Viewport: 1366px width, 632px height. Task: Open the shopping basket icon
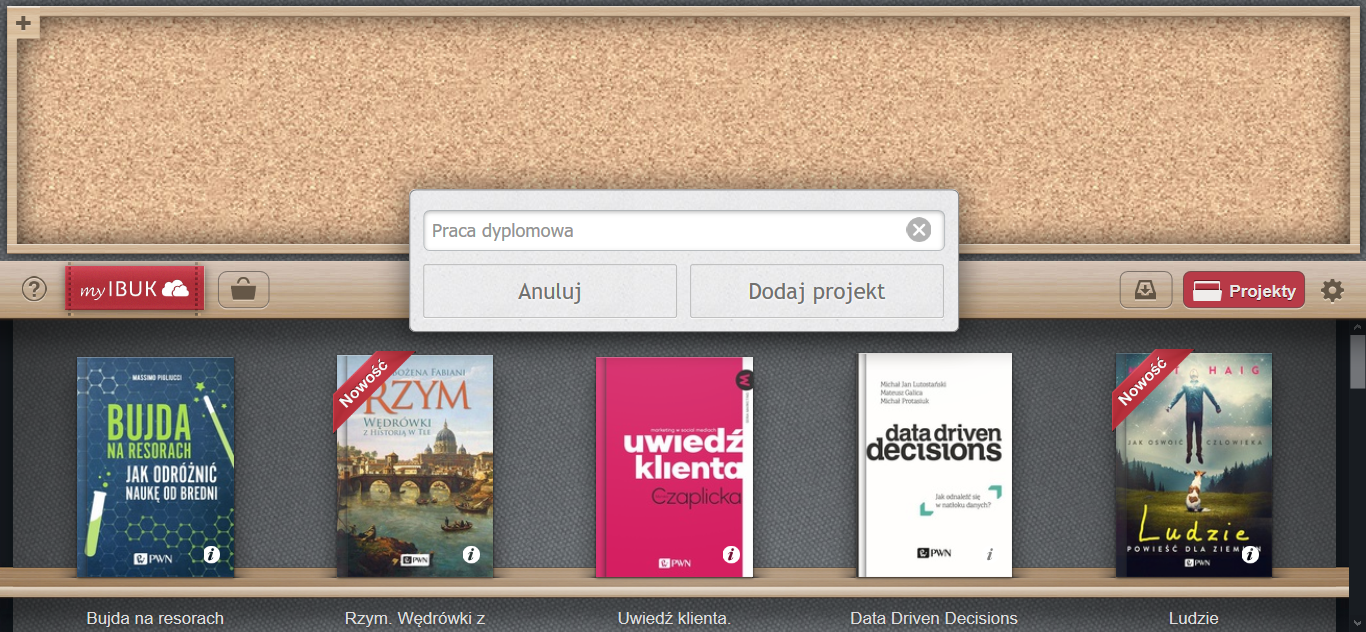pos(243,290)
